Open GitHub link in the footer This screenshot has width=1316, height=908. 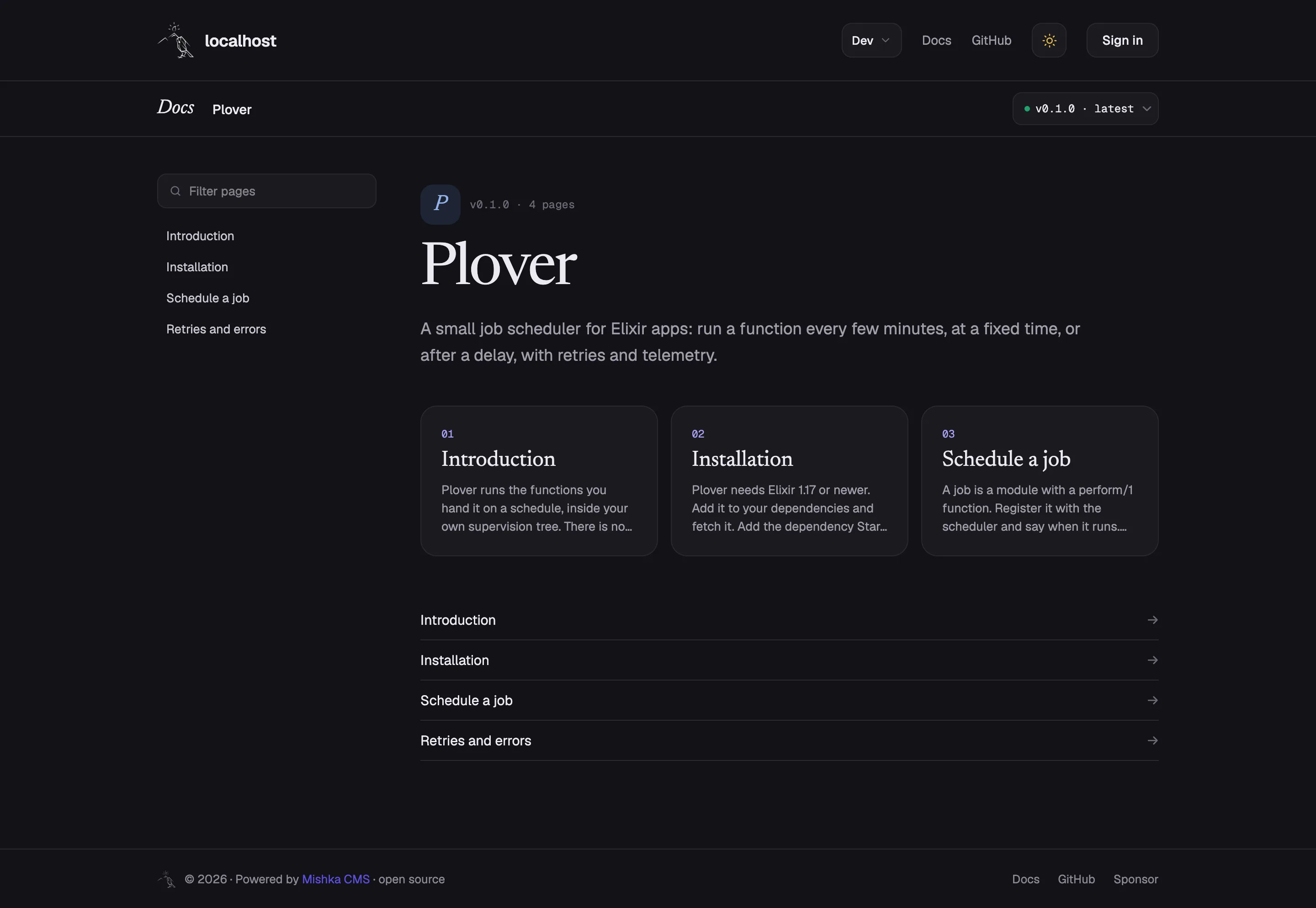pyautogui.click(x=1076, y=880)
